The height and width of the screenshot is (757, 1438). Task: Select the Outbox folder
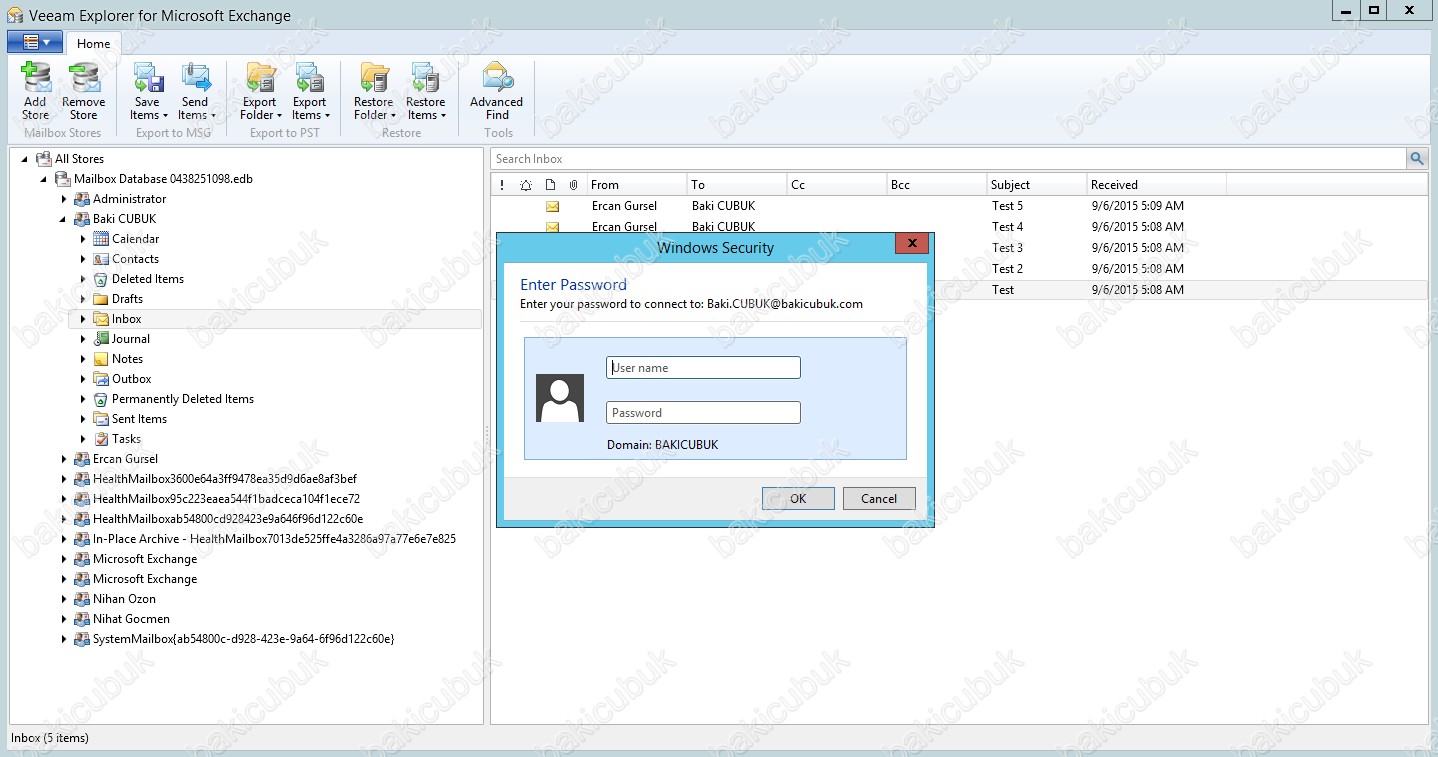[x=131, y=379]
